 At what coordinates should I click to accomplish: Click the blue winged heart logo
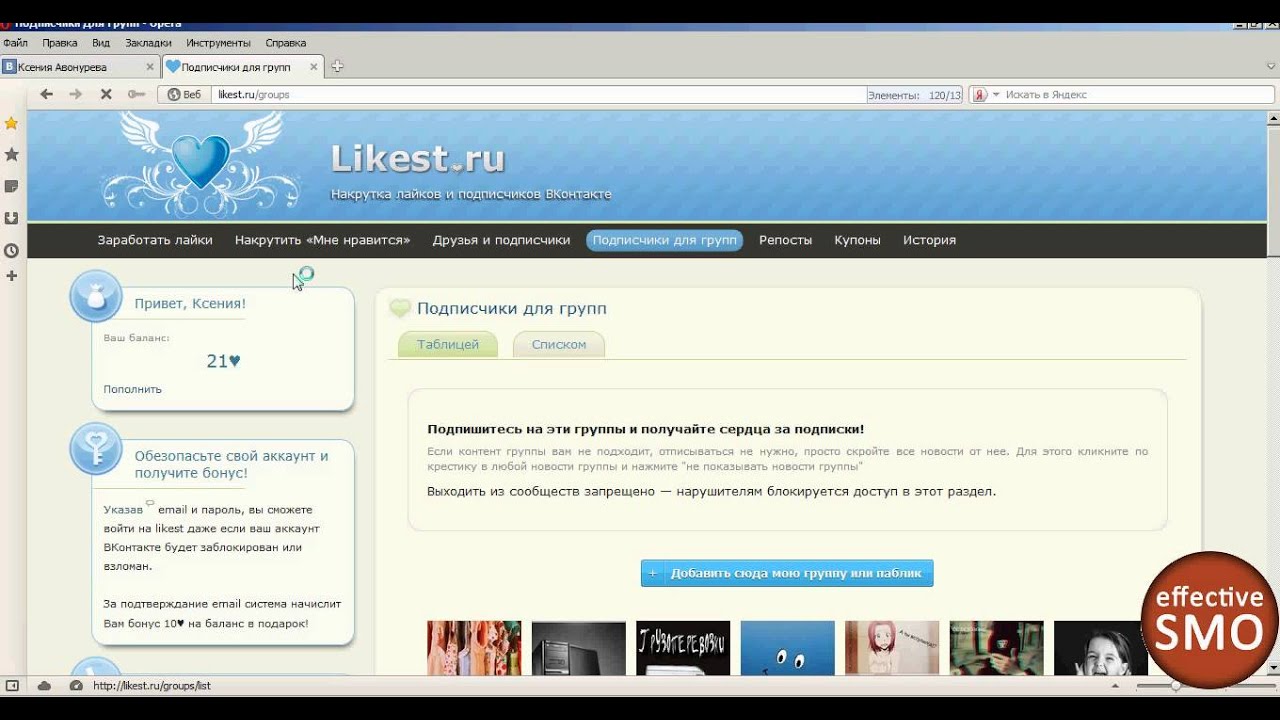tap(201, 163)
